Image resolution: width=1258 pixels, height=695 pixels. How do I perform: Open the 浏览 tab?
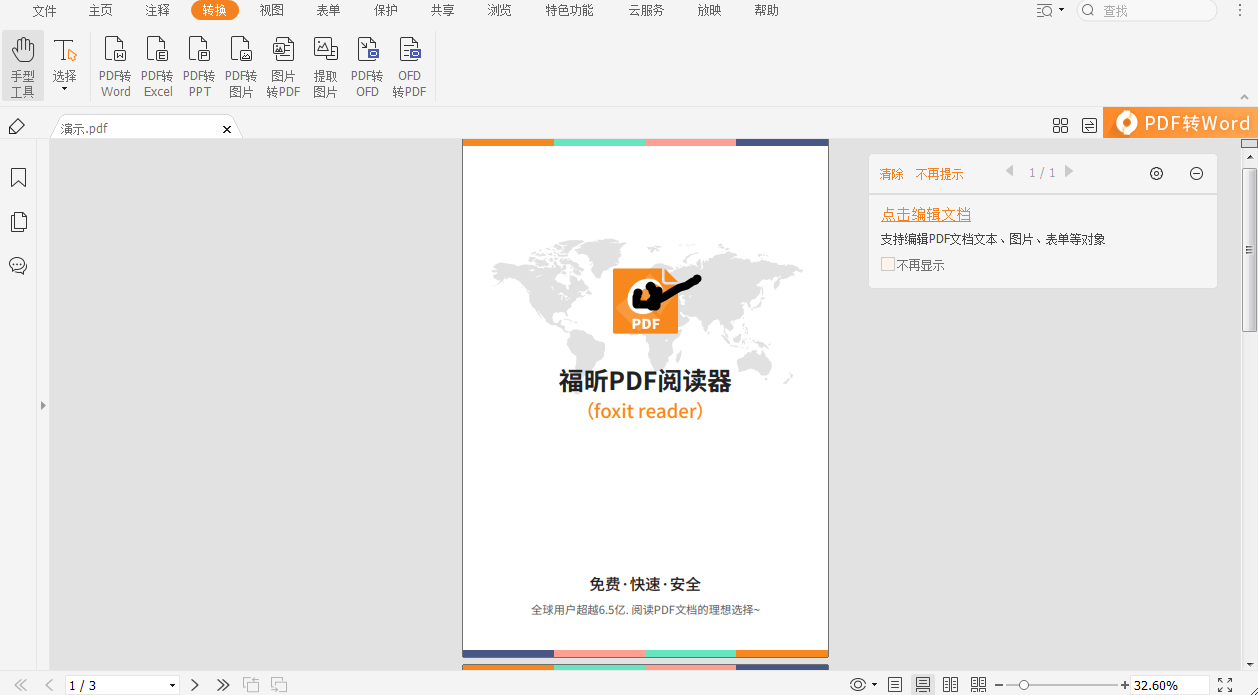pos(499,11)
